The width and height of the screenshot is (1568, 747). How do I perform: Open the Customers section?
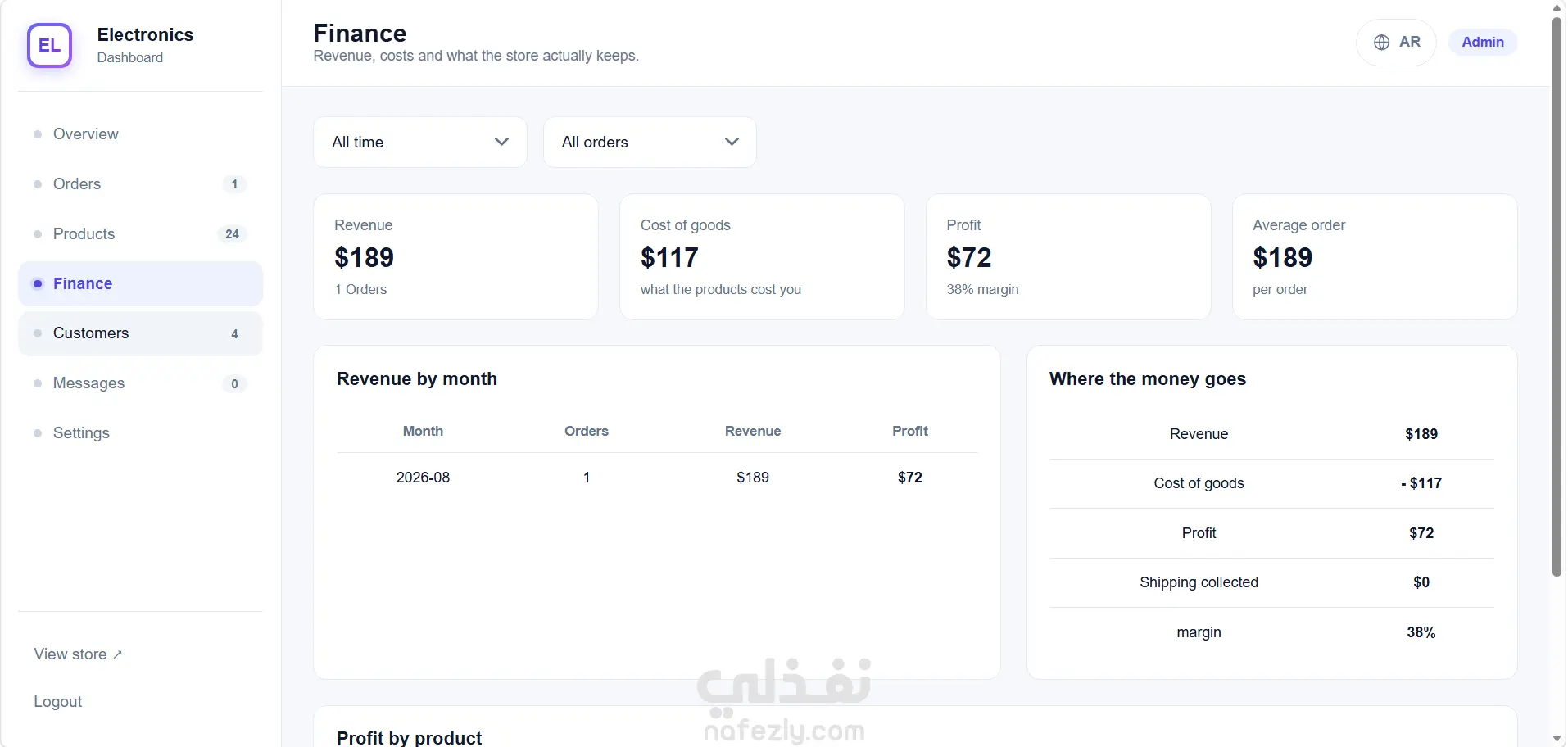click(x=140, y=333)
